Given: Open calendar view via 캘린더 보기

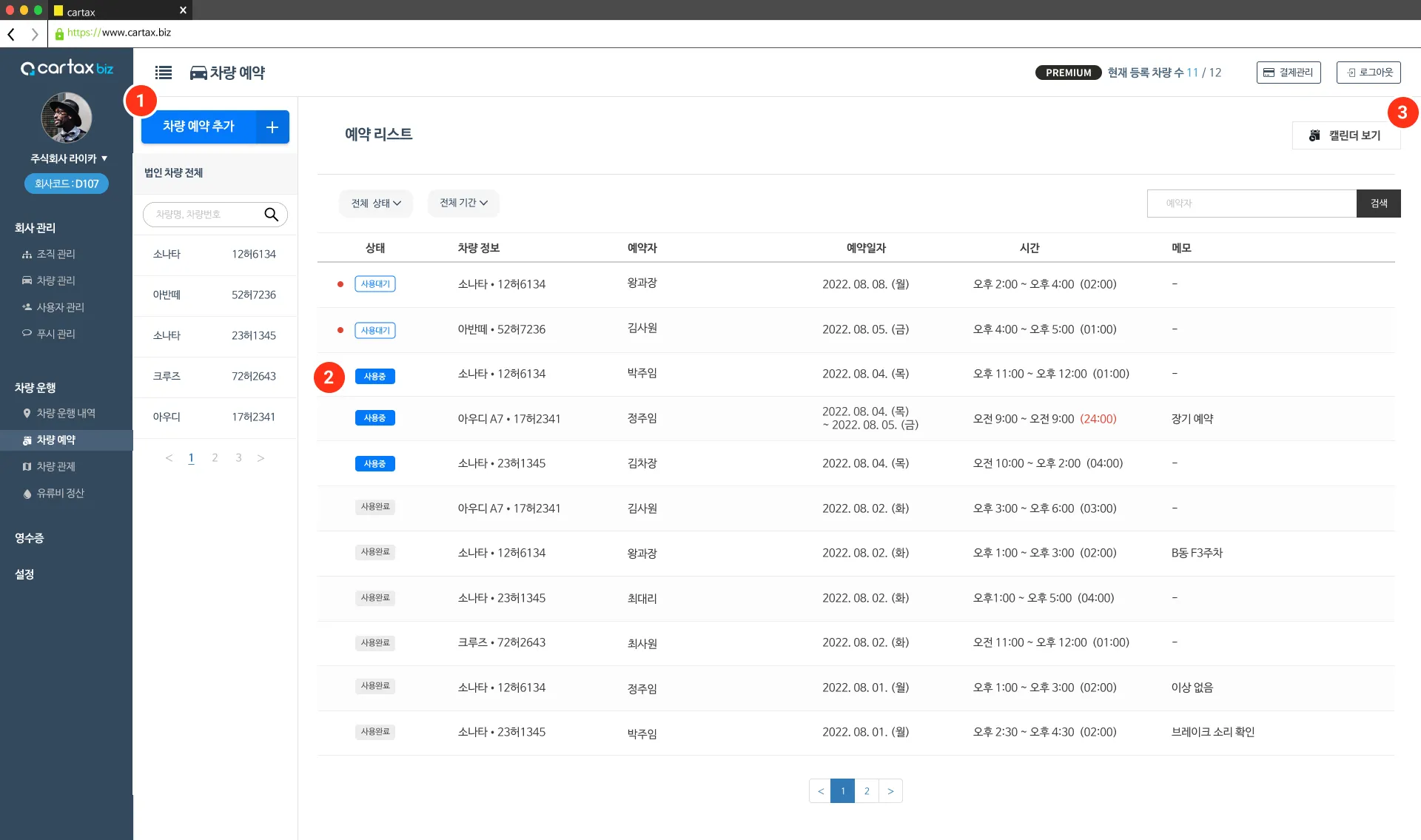Looking at the screenshot, I should (x=1346, y=135).
